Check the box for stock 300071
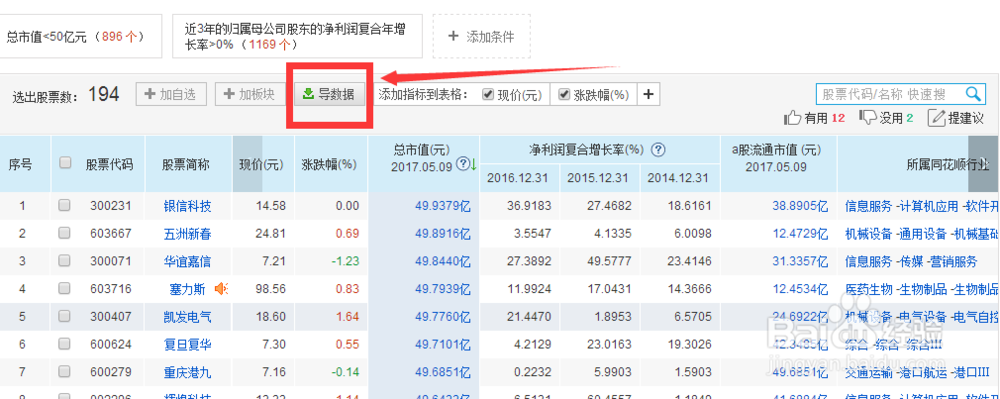Image resolution: width=1000 pixels, height=399 pixels. click(x=64, y=261)
